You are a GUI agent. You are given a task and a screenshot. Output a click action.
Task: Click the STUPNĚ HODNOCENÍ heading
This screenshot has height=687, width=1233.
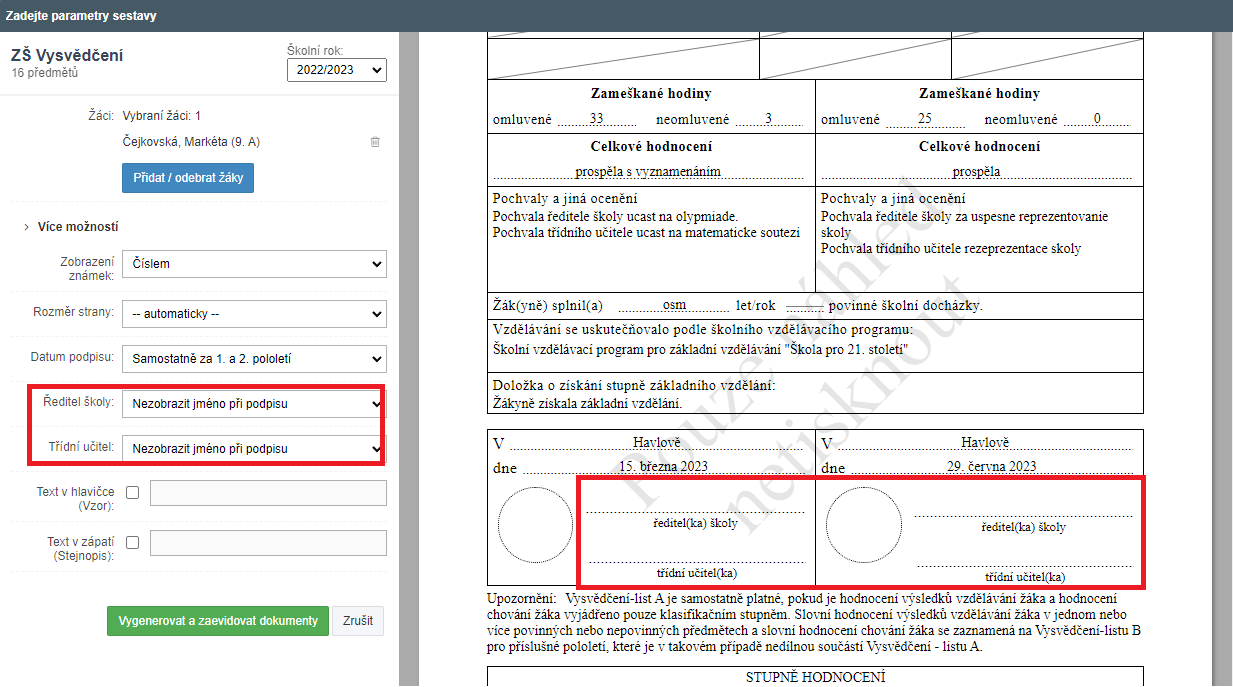(815, 677)
